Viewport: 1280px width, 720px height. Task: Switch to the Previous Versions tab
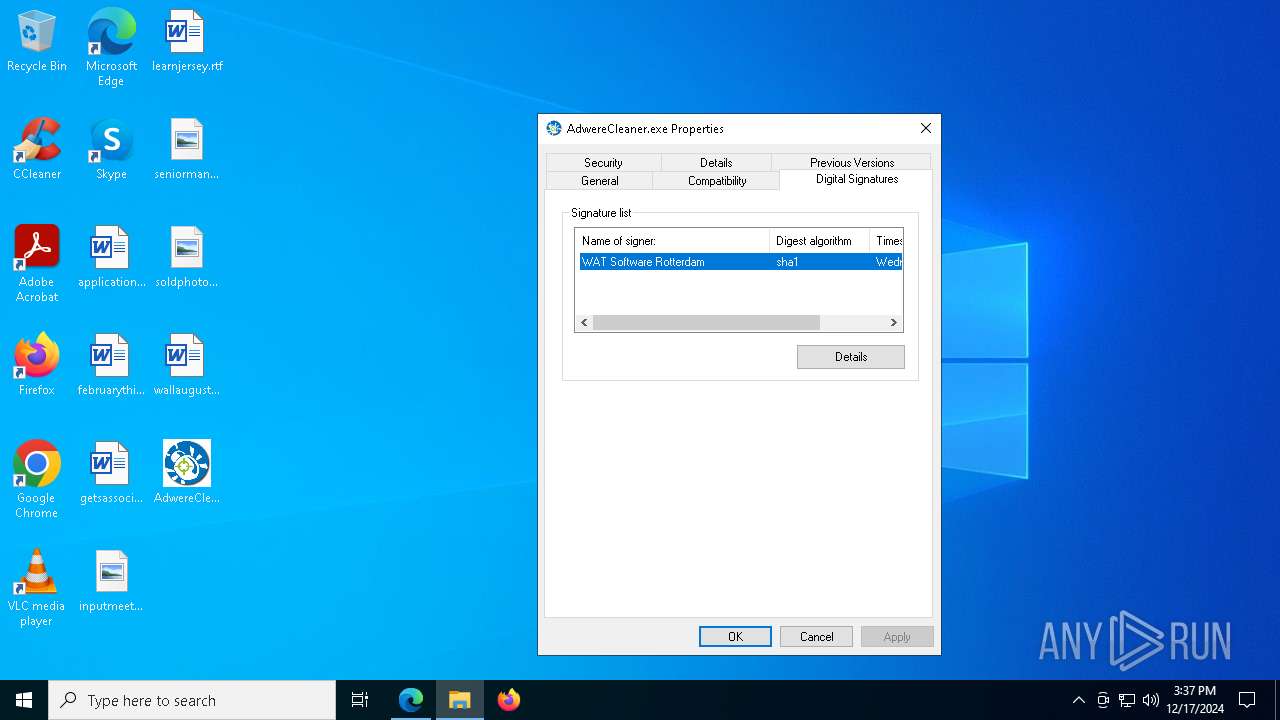pos(852,162)
